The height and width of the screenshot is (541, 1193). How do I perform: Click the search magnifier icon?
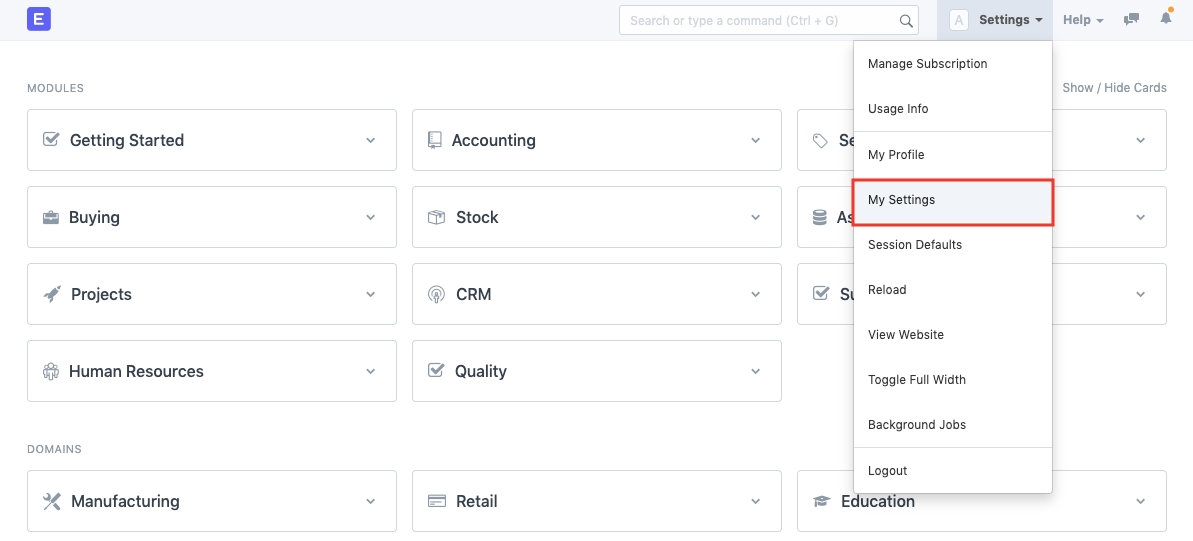(x=906, y=20)
